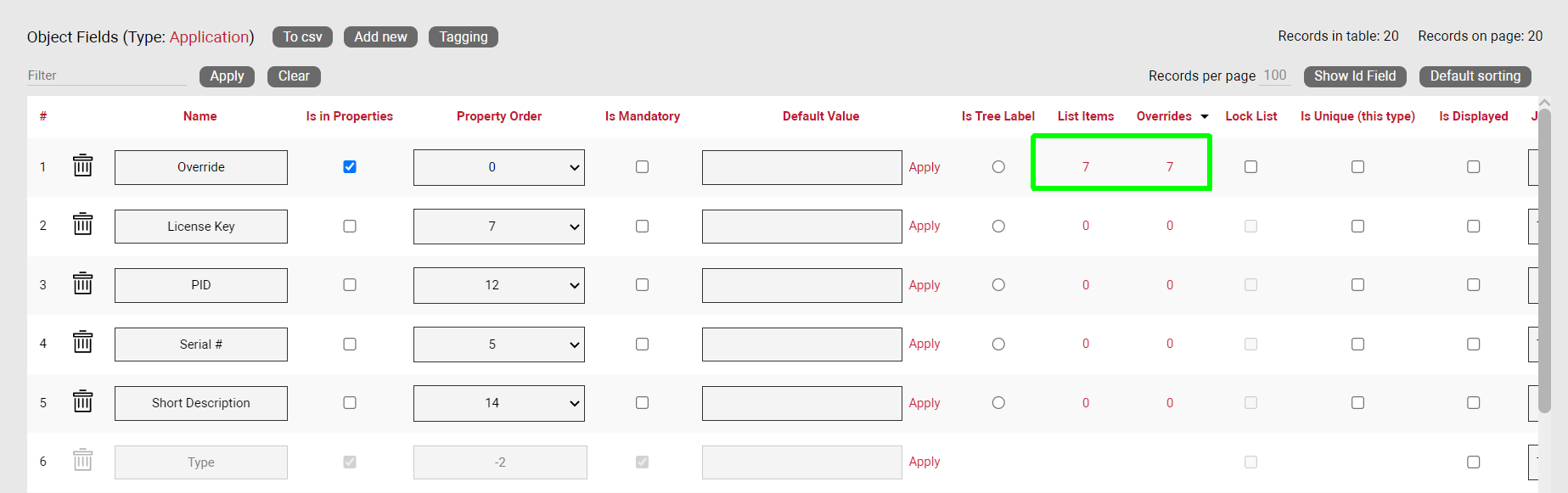1568x493 pixels.
Task: Uncheck Is in Properties for Override
Action: coord(350,167)
